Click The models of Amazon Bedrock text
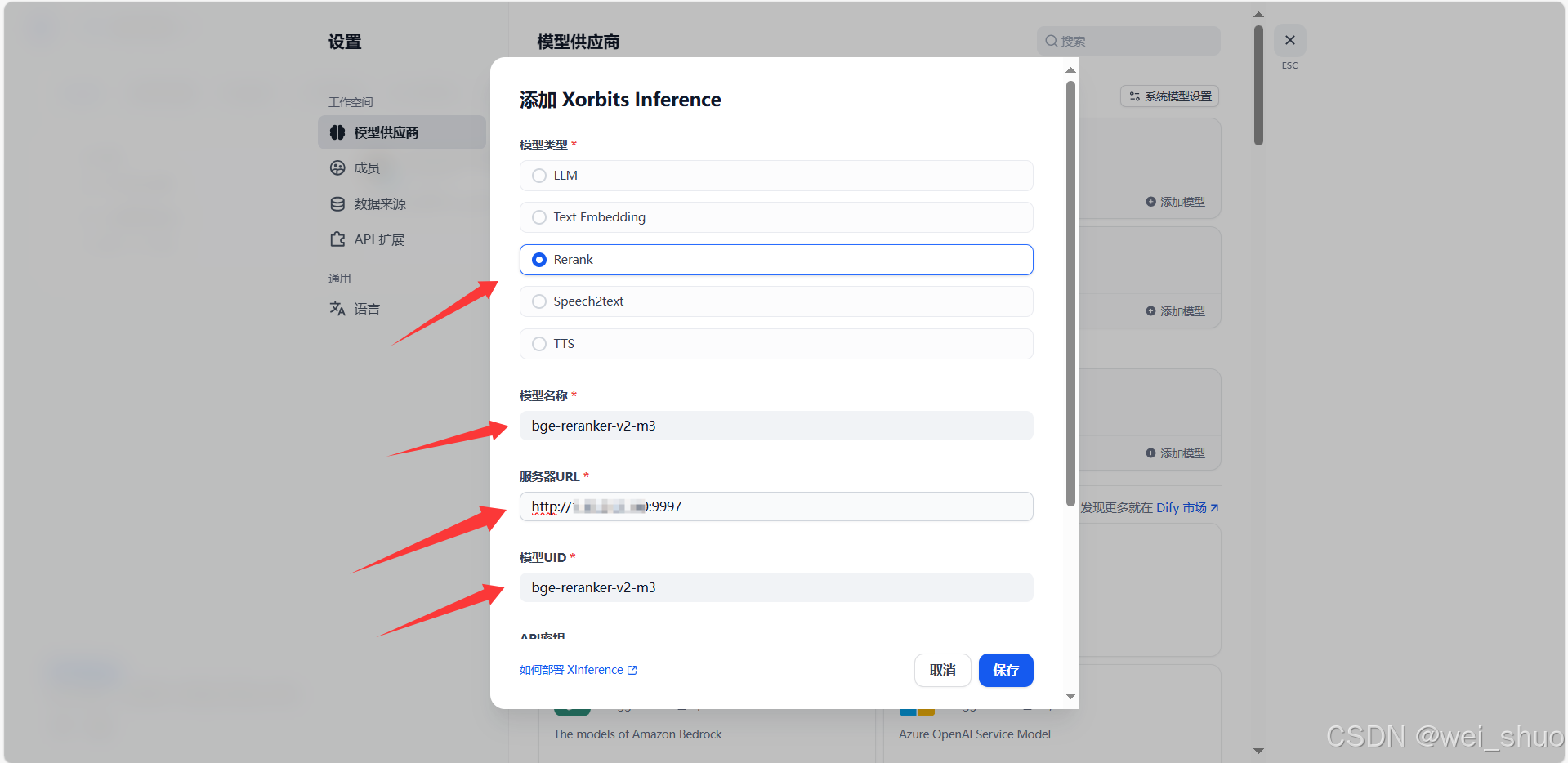The width and height of the screenshot is (1568, 763). (637, 734)
